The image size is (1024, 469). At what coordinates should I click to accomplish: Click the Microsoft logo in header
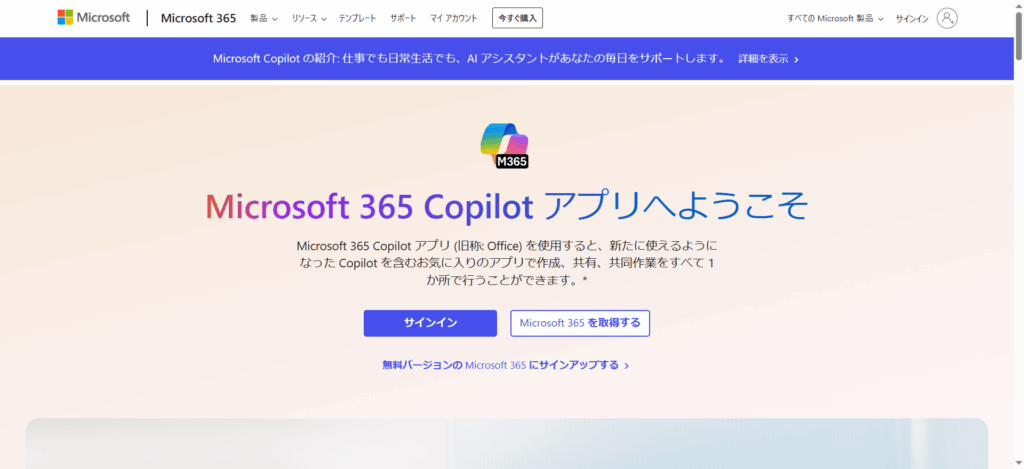coord(93,18)
